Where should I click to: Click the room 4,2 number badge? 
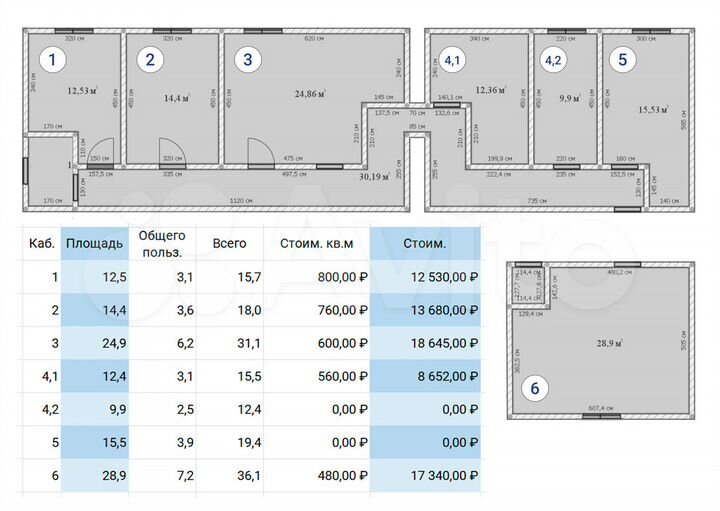(552, 60)
